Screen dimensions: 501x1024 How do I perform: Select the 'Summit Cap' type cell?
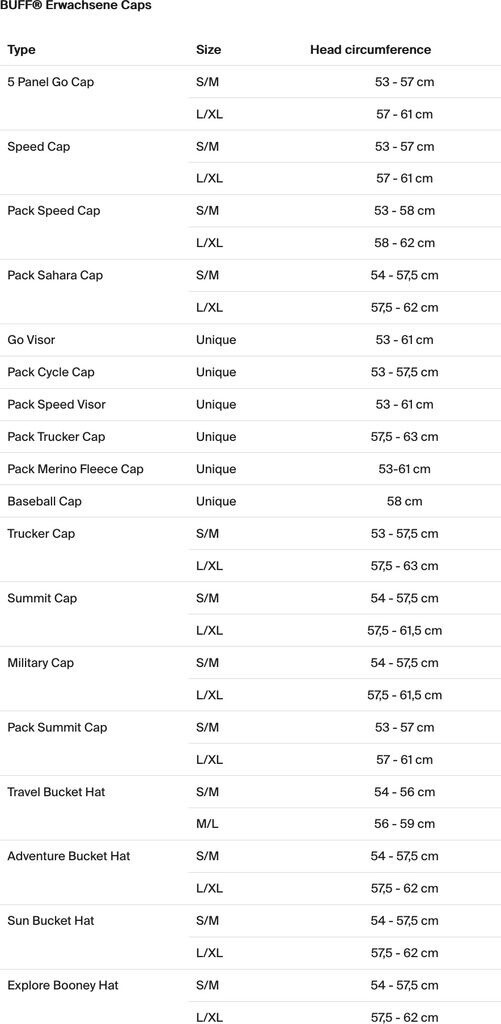tap(42, 598)
